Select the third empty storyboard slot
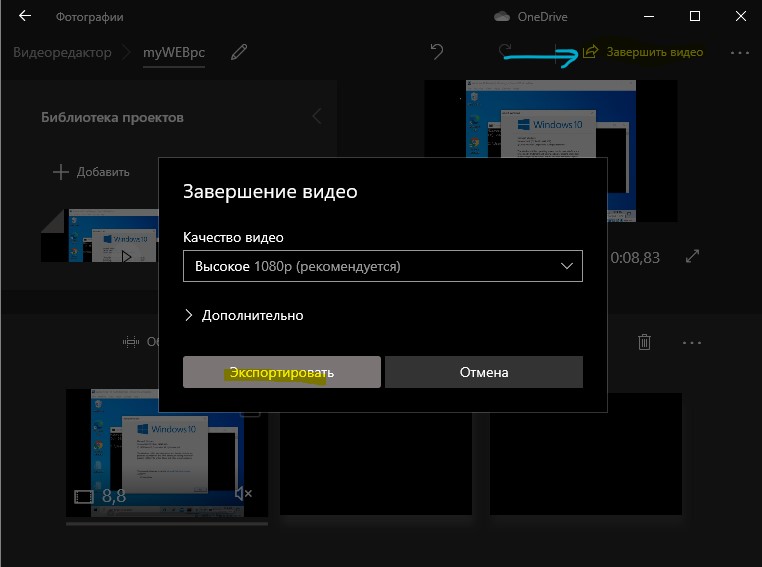The width and height of the screenshot is (762, 567). (586, 454)
